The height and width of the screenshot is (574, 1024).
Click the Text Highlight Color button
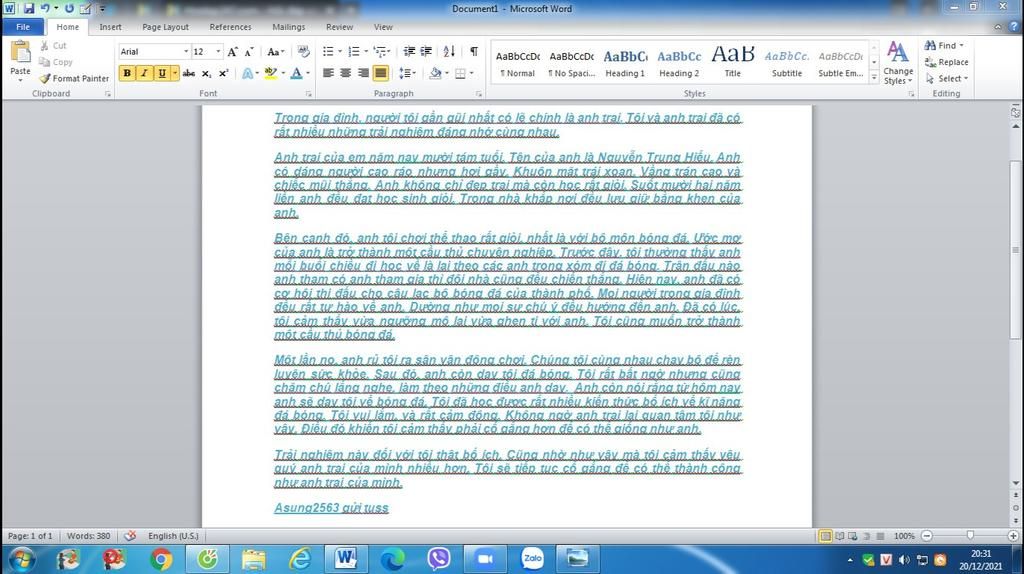pyautogui.click(x=270, y=73)
